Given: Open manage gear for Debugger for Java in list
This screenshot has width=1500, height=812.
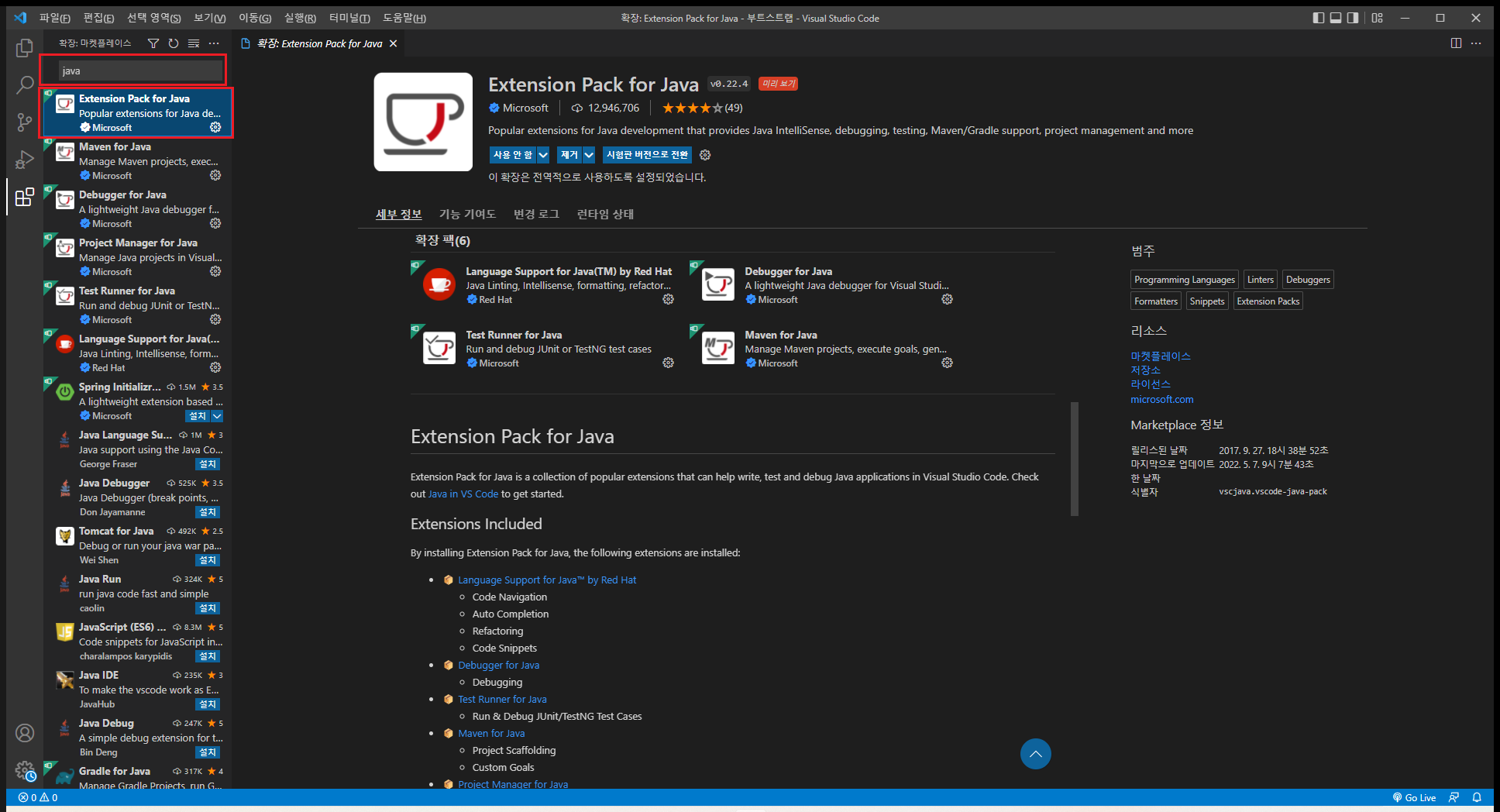Looking at the screenshot, I should tap(215, 223).
